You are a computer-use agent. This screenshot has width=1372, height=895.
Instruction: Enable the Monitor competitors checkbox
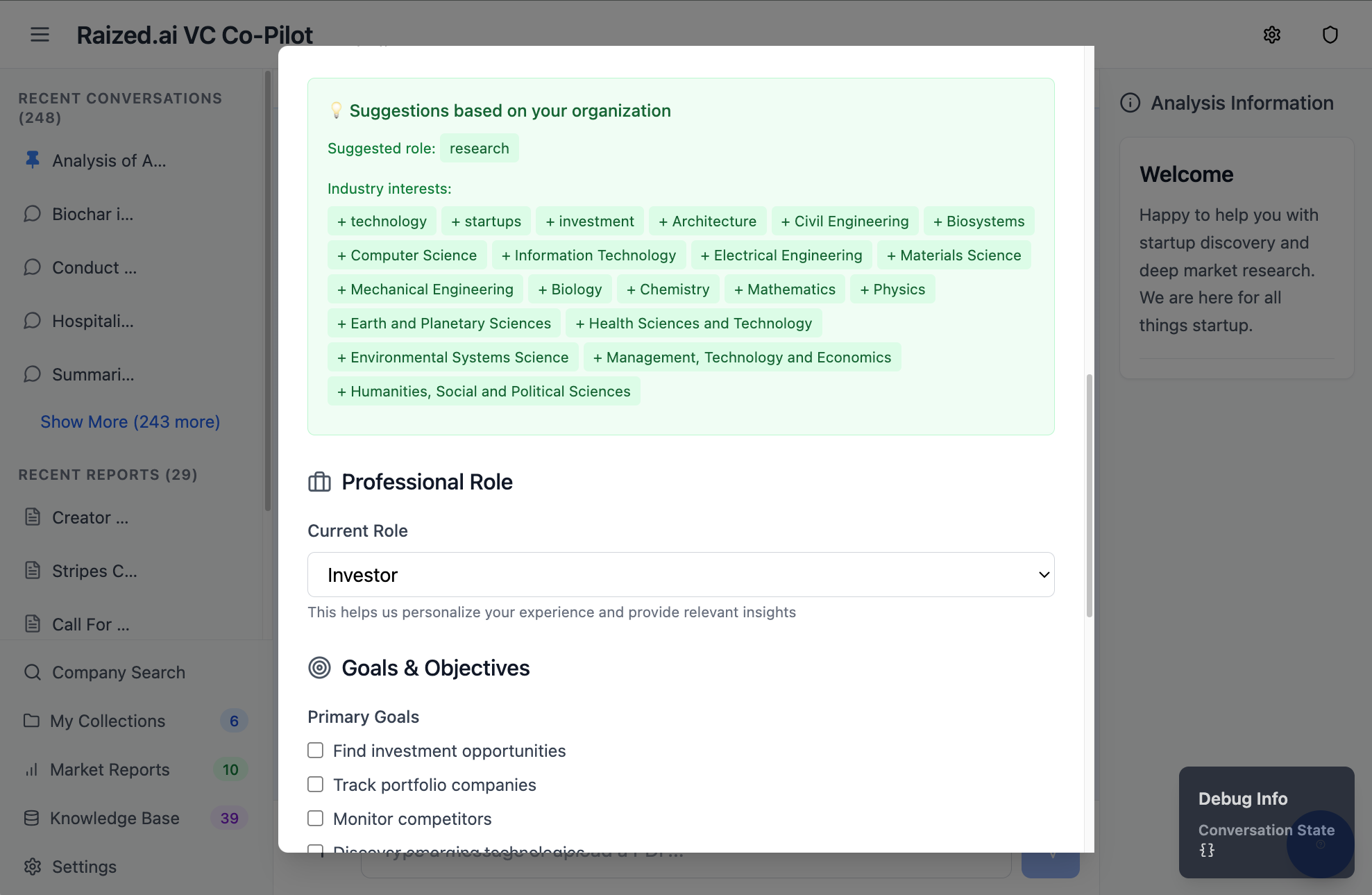[x=315, y=819]
